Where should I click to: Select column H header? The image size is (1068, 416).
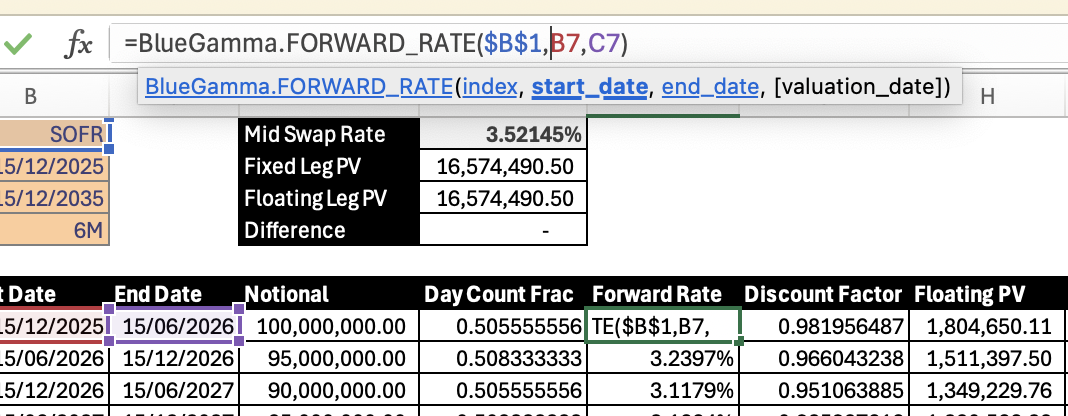[988, 97]
